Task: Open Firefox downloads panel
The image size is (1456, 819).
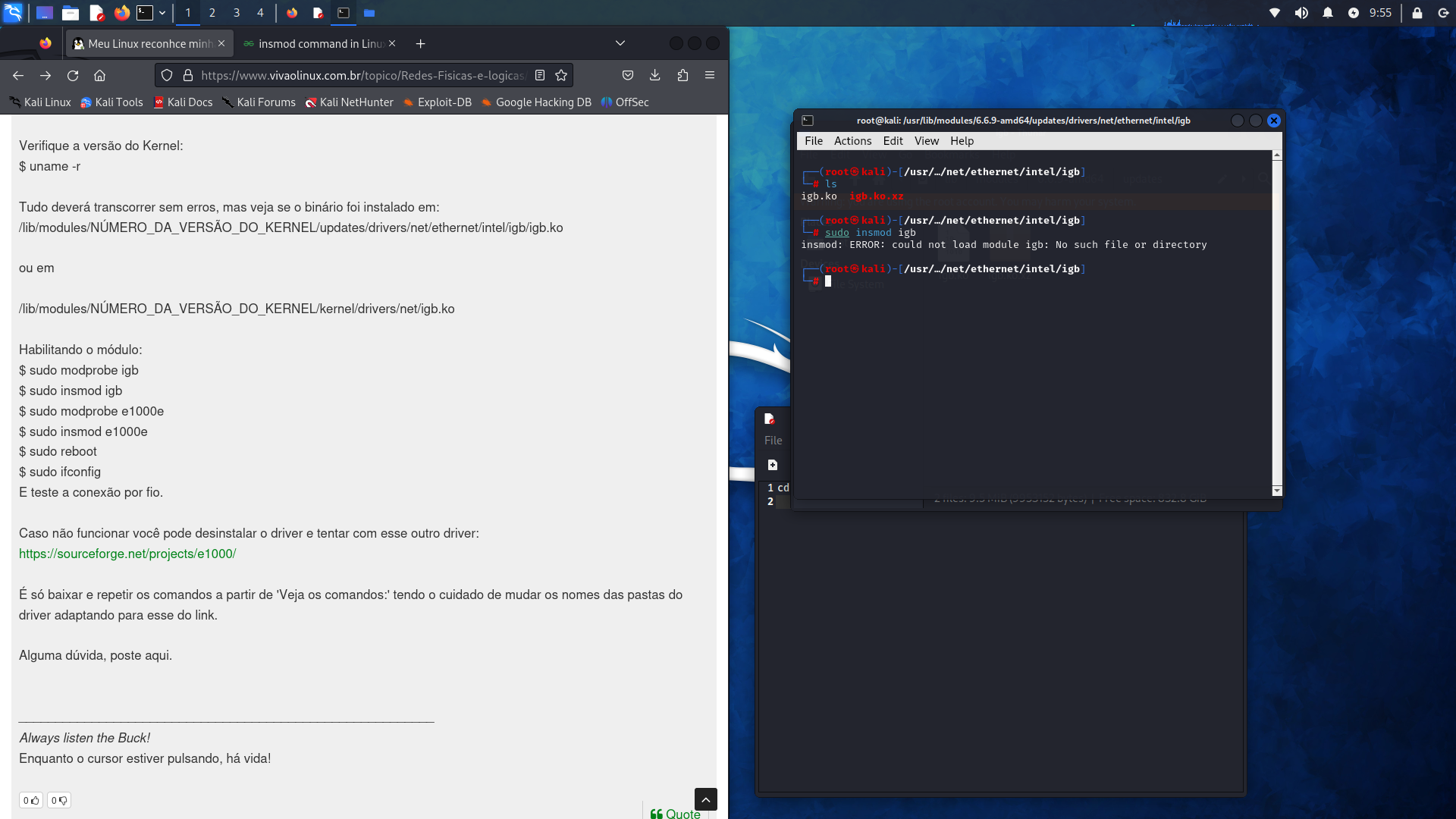Action: coord(655,75)
